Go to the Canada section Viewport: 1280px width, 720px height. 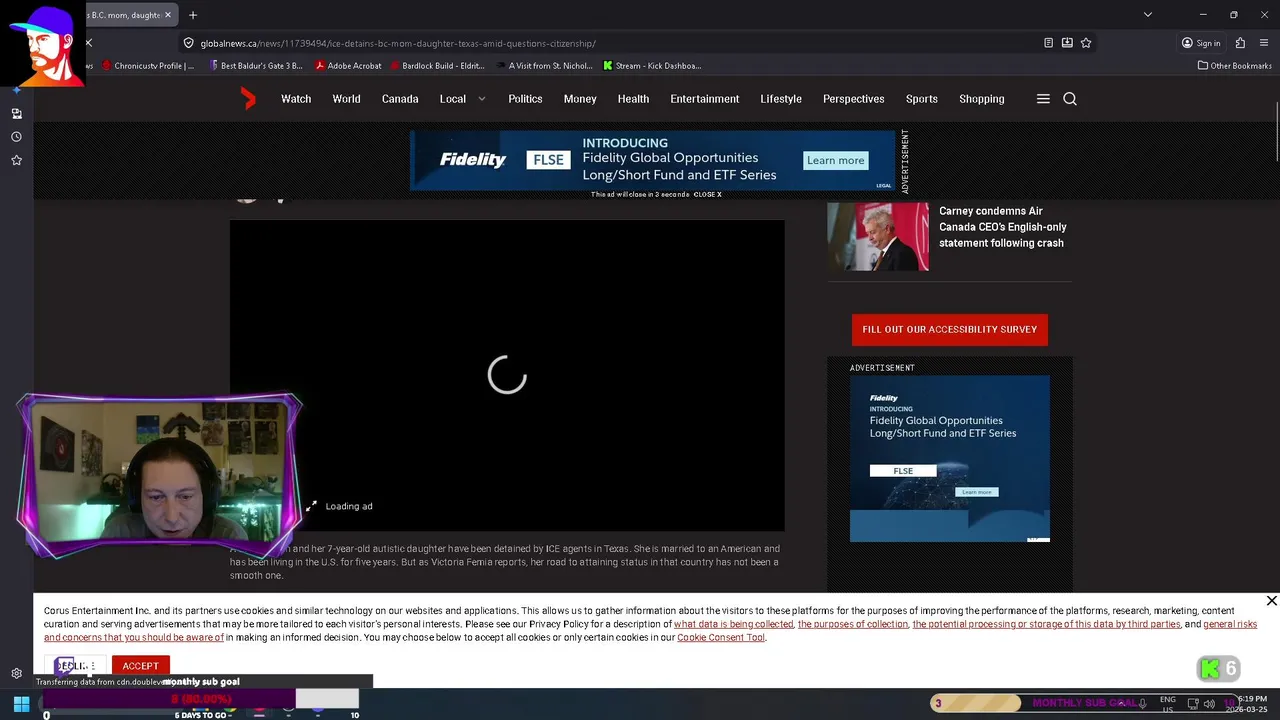click(400, 99)
